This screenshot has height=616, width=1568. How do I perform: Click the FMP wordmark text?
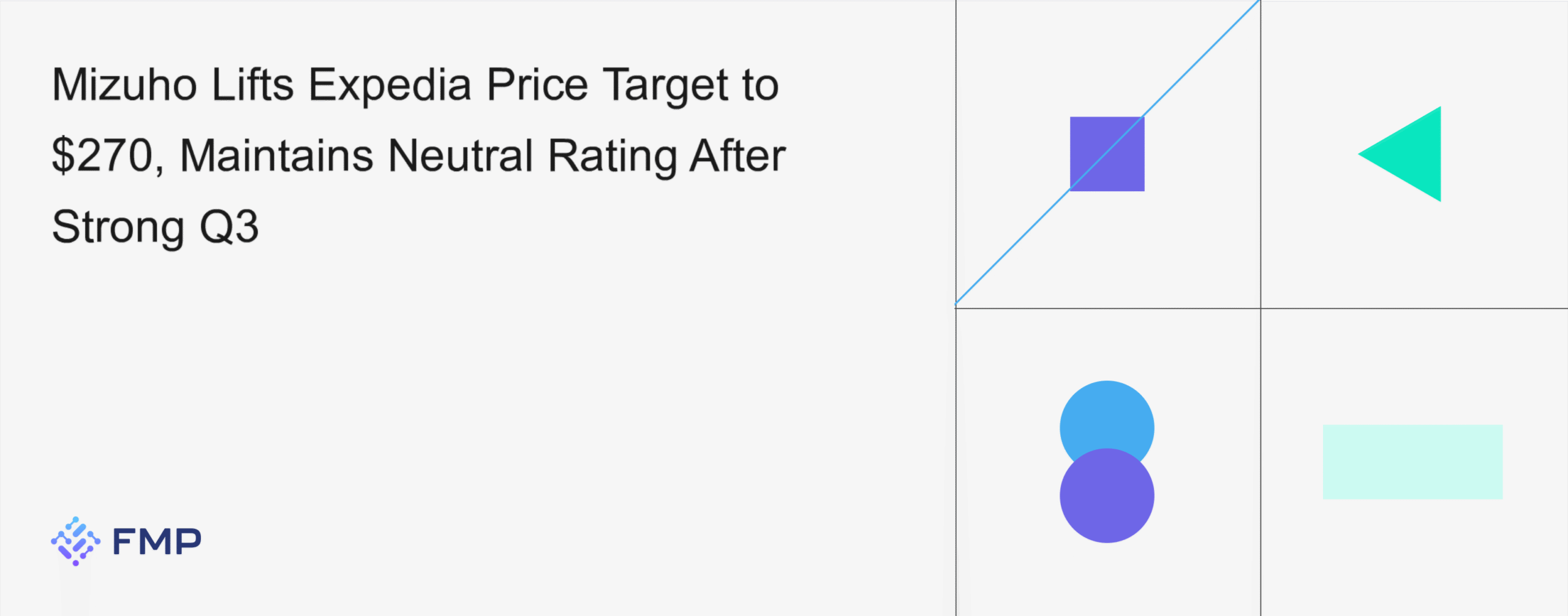pos(157,541)
